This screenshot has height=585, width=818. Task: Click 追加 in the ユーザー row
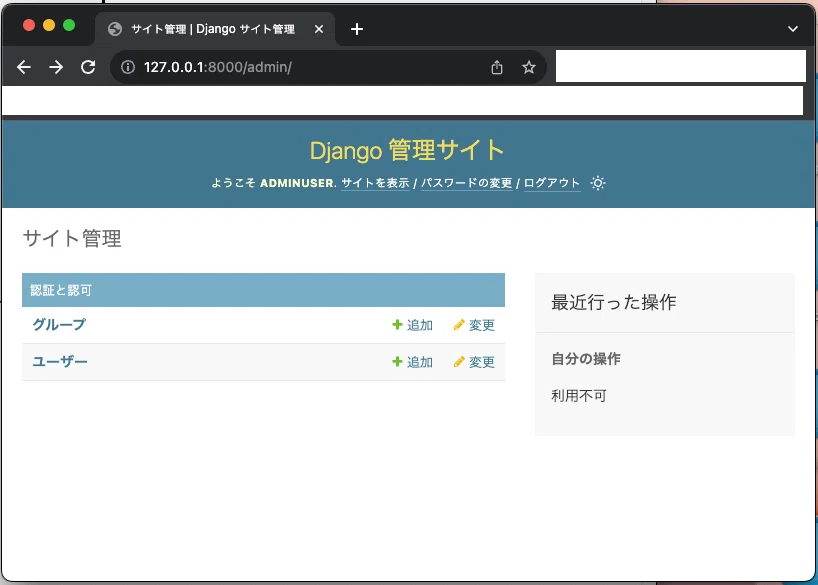(x=420, y=362)
